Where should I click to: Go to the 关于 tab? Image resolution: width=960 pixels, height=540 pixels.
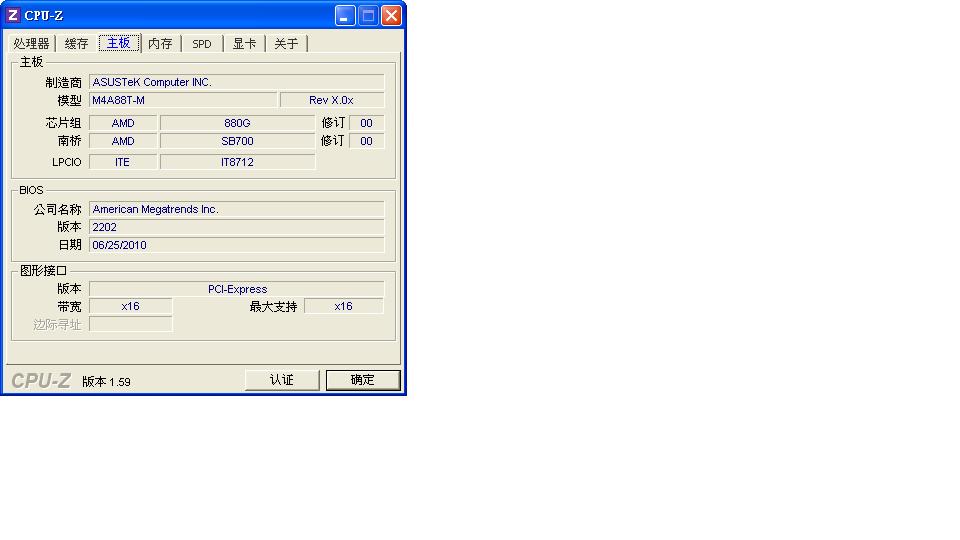pyautogui.click(x=286, y=43)
